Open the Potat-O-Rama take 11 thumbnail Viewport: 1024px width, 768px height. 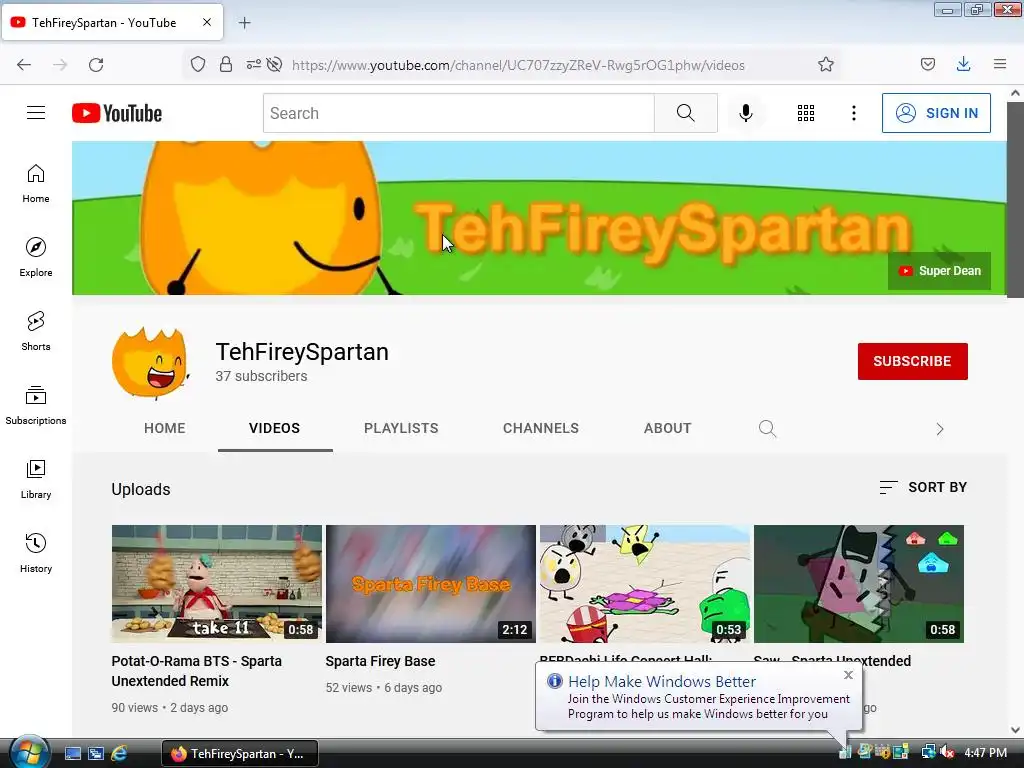pyautogui.click(x=217, y=584)
